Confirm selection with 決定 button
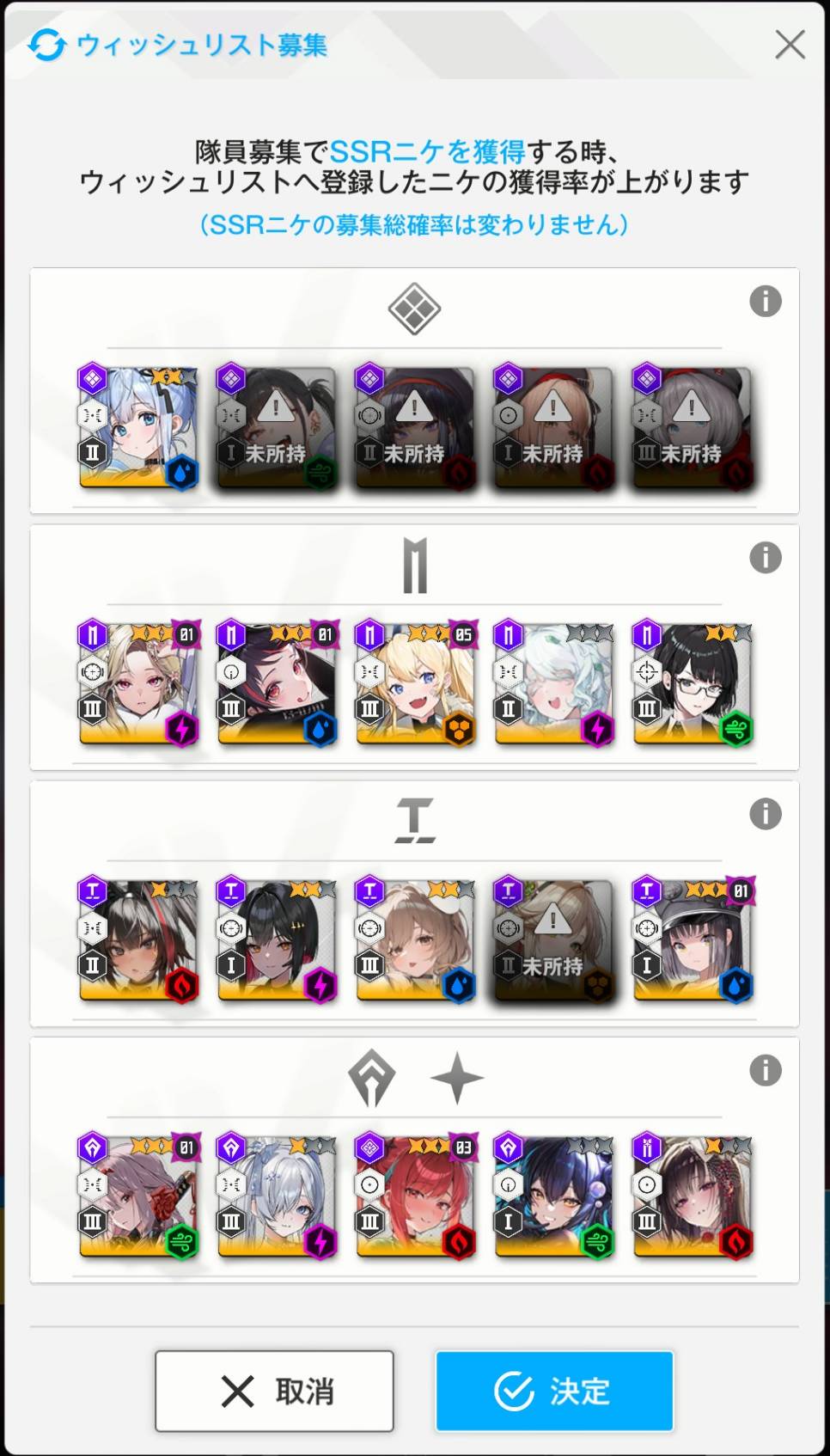Screen dimensions: 830x1456 554,1391
